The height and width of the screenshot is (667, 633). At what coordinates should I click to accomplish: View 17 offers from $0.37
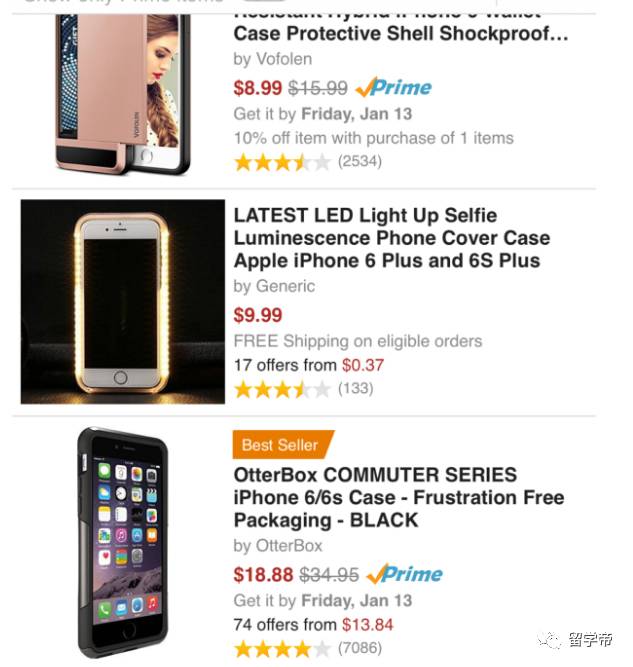click(x=309, y=365)
